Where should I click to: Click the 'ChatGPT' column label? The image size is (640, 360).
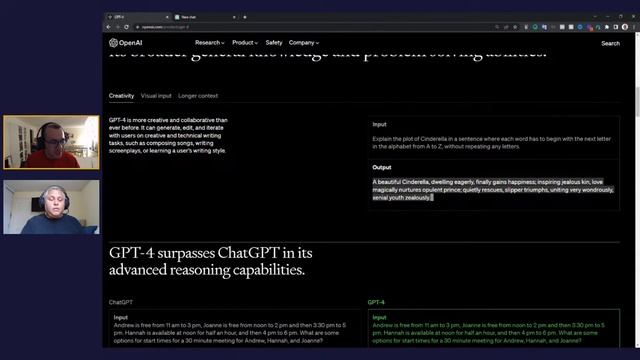(121, 302)
